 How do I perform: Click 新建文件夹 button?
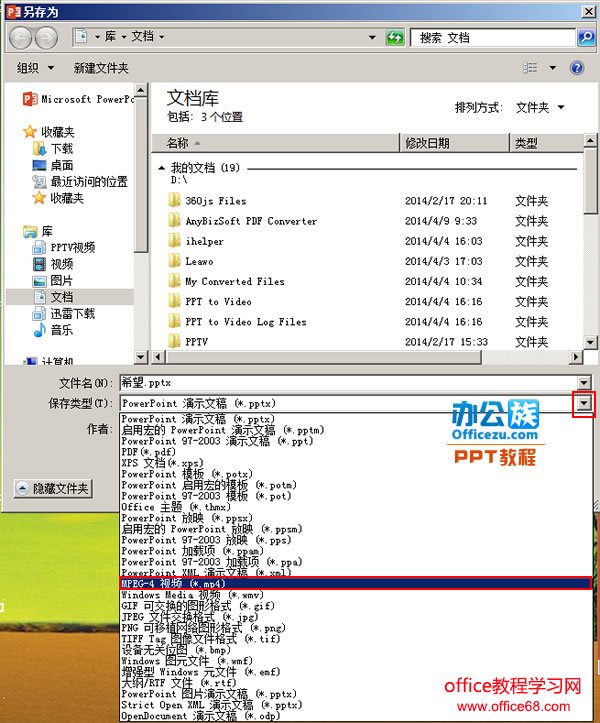point(101,68)
